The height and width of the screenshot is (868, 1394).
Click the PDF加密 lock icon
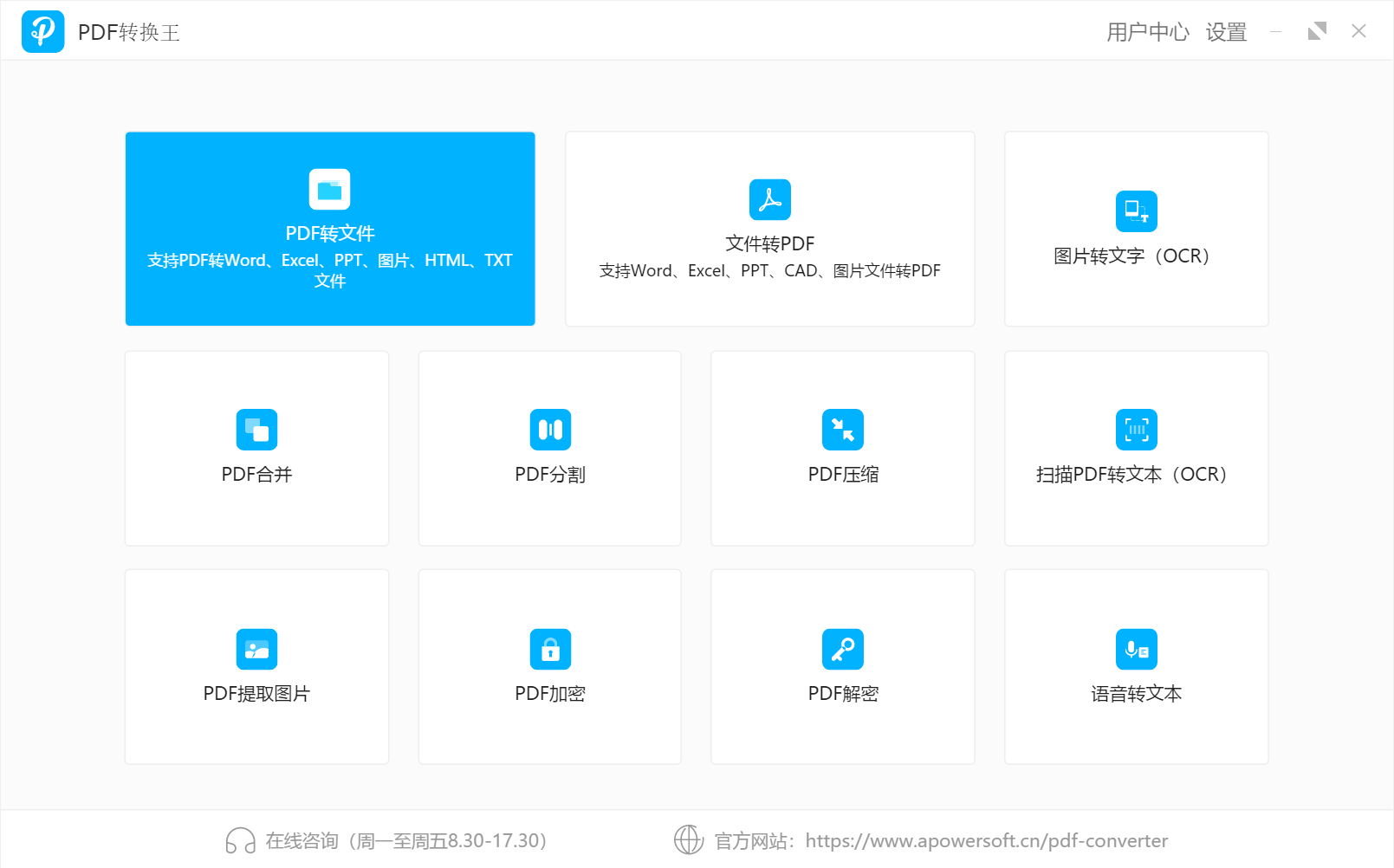550,649
